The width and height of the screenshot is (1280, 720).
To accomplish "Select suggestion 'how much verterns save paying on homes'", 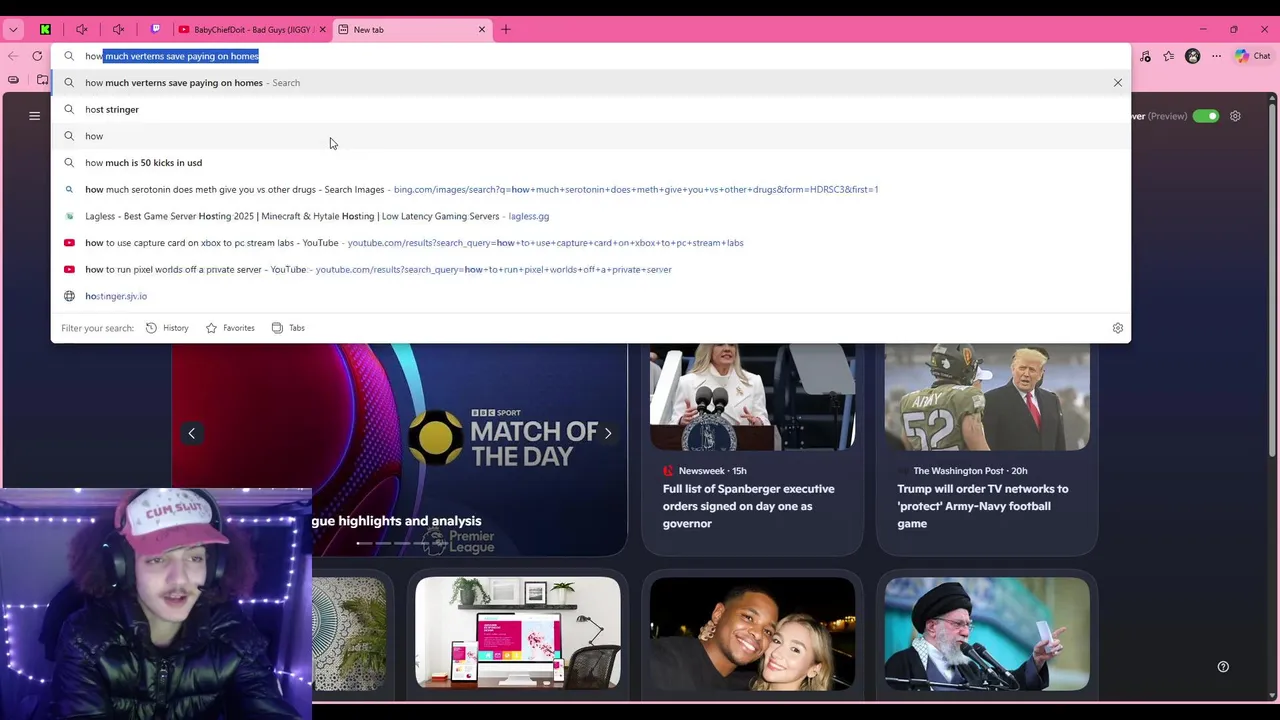I will tap(590, 83).
